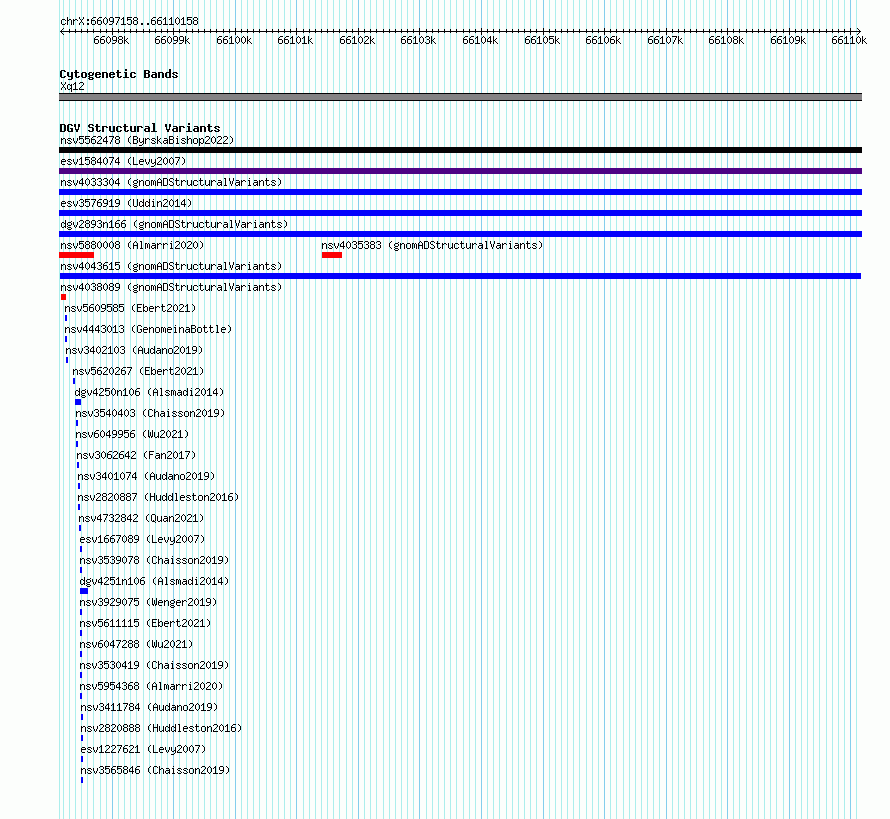This screenshot has width=890, height=819.
Task: Click the blue dgv2893n166 variant bar
Action: [x=460, y=234]
